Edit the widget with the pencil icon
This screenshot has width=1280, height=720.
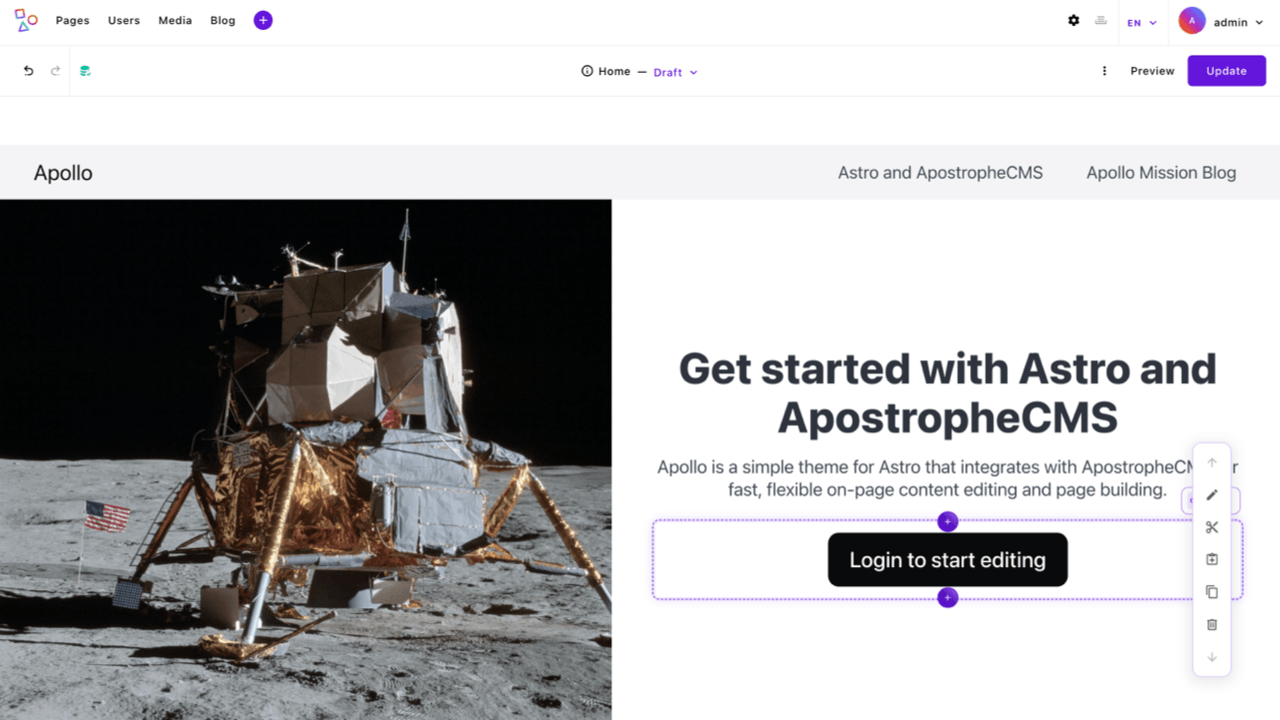pos(1212,495)
